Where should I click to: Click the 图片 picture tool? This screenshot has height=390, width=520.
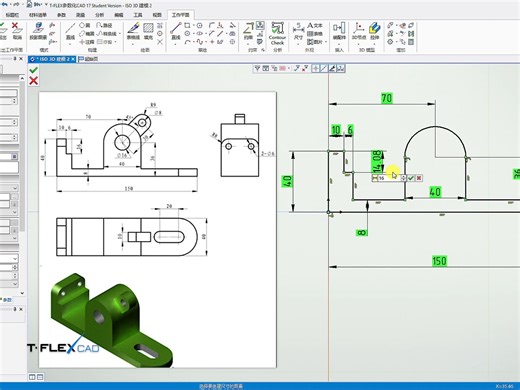coord(315,42)
